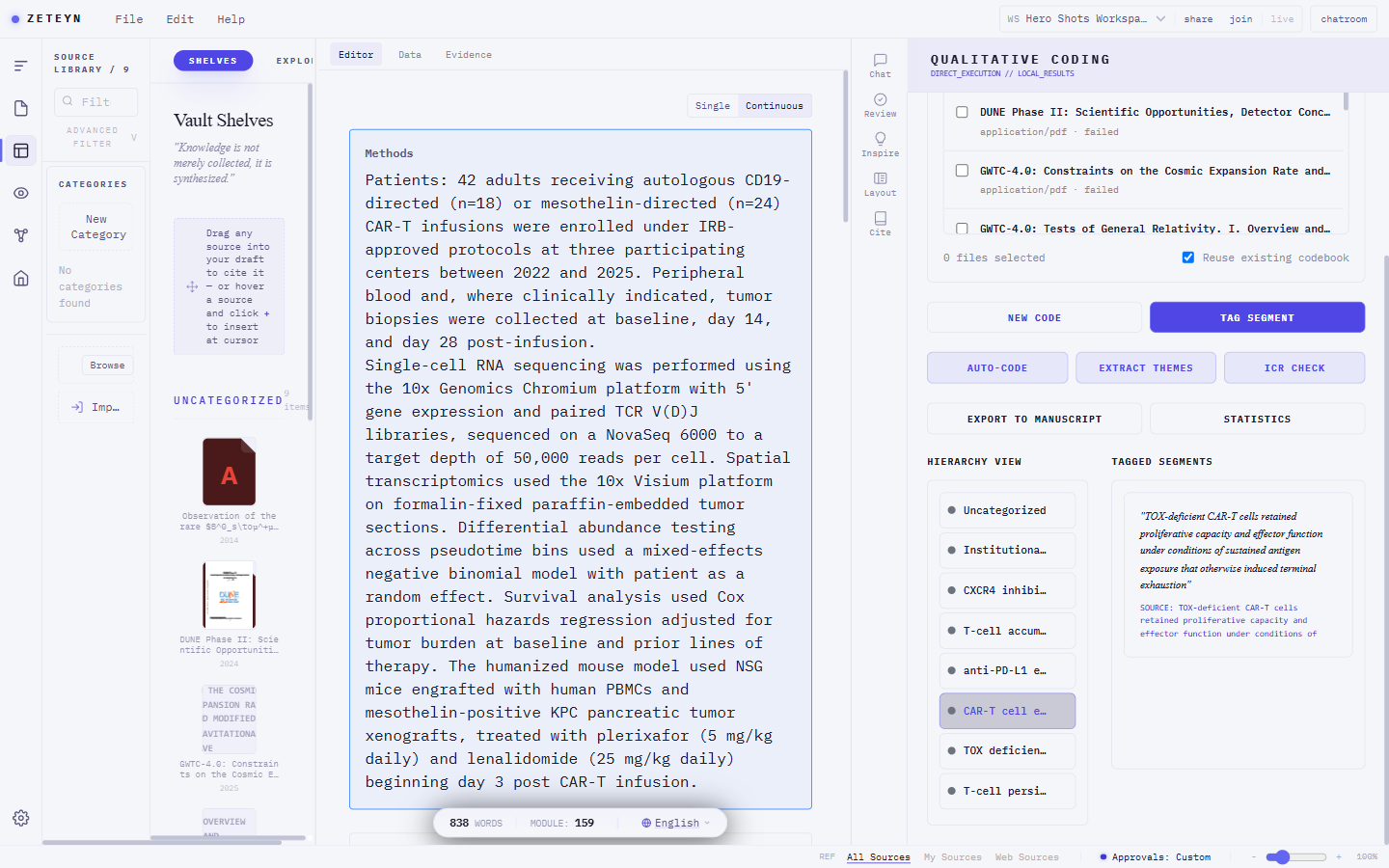Open the Review panel icon
1389x868 pixels.
pyautogui.click(x=880, y=105)
